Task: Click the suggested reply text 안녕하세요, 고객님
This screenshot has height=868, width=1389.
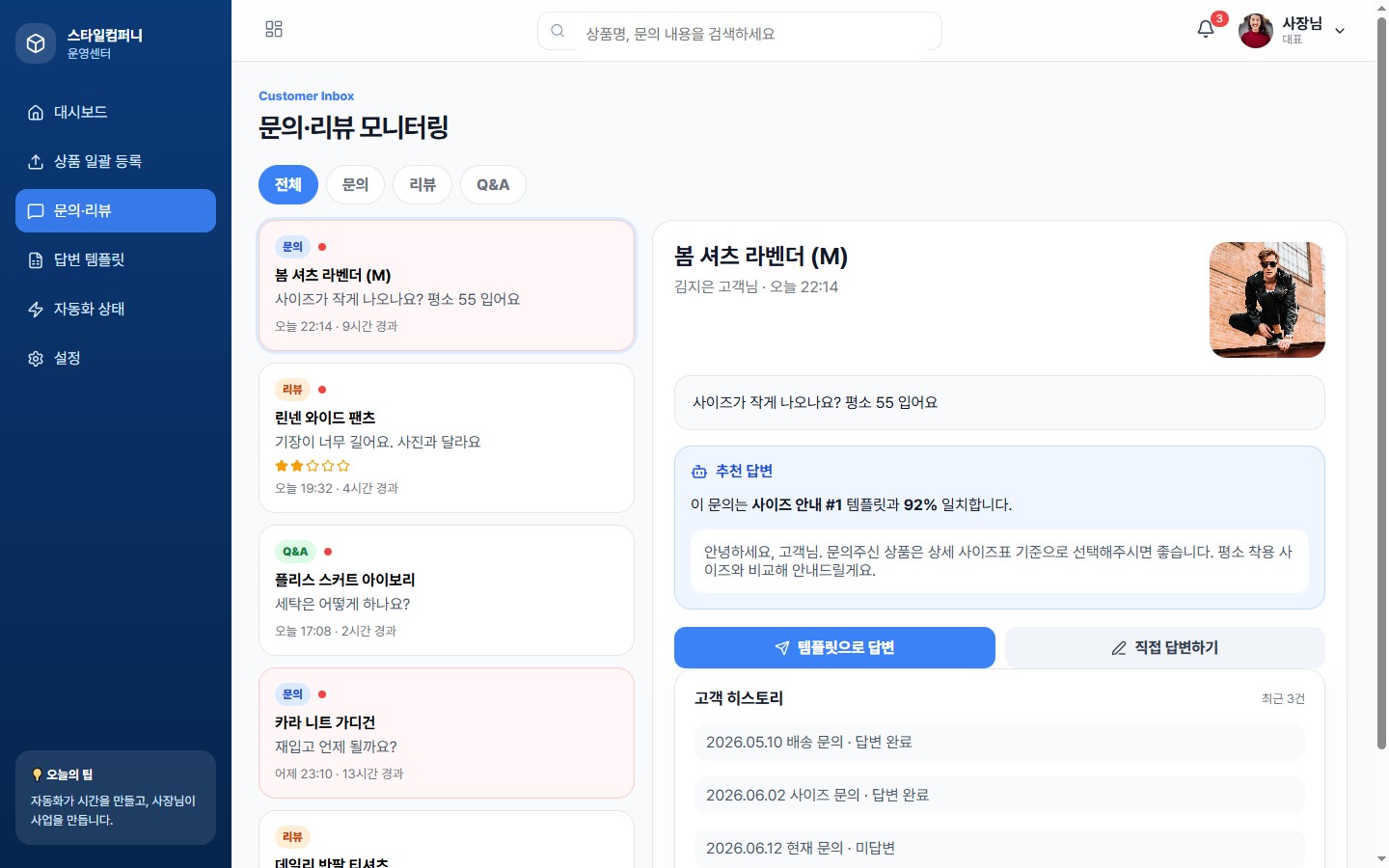Action: (999, 561)
